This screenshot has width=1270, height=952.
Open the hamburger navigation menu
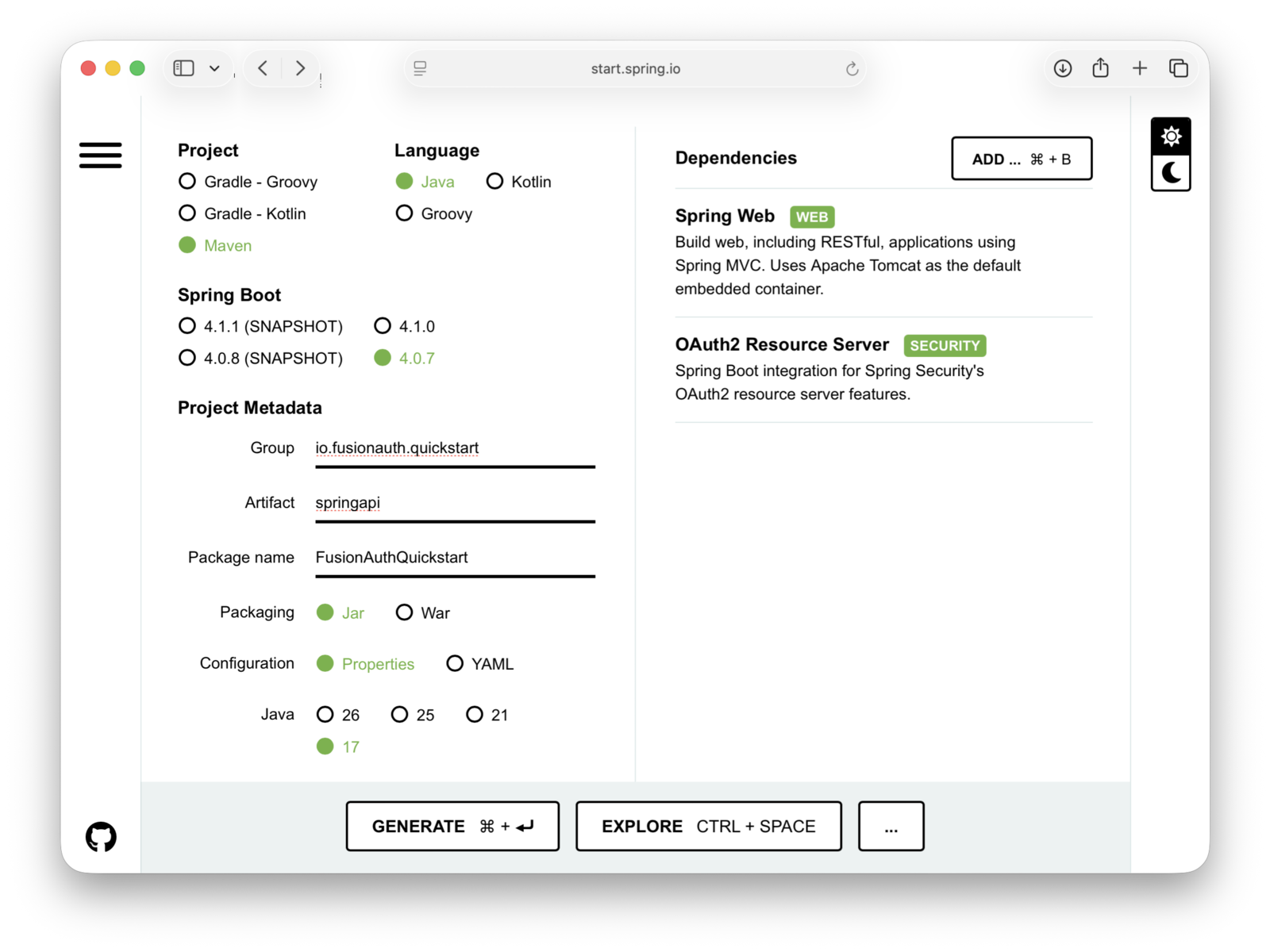[101, 155]
